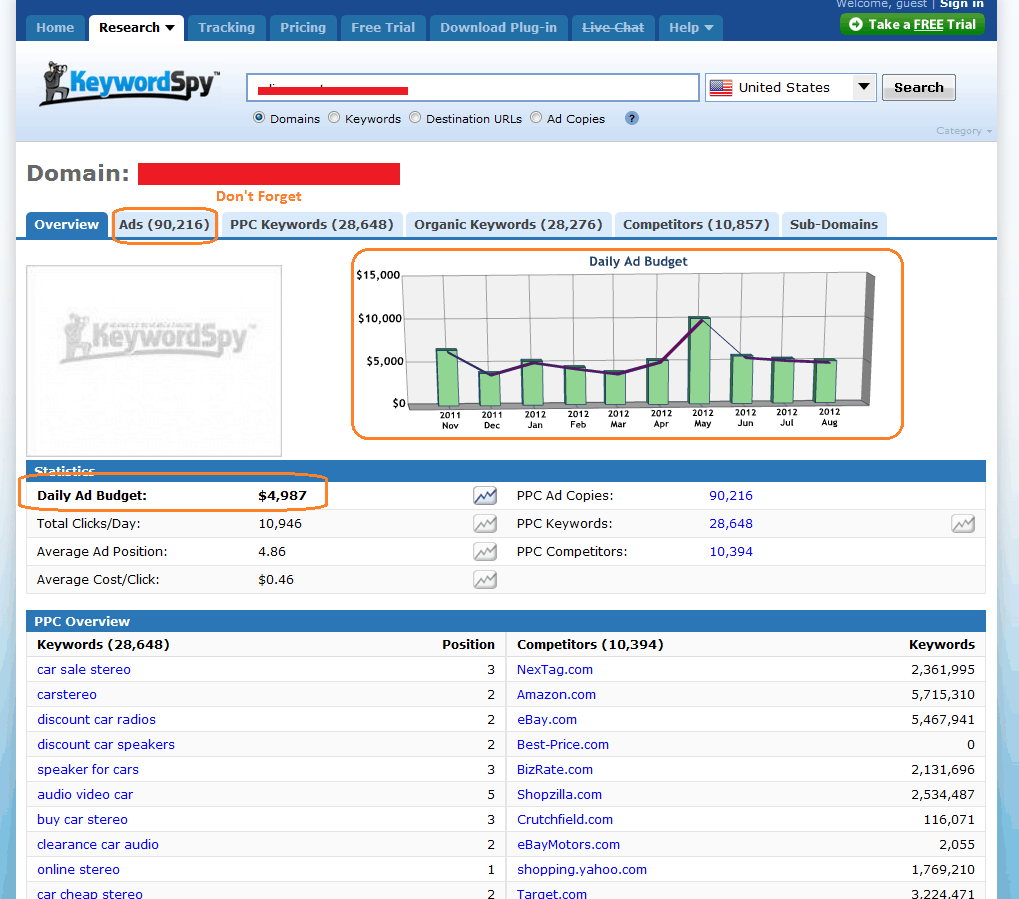
Task: Open keyword 'online stereo'
Action: (79, 870)
